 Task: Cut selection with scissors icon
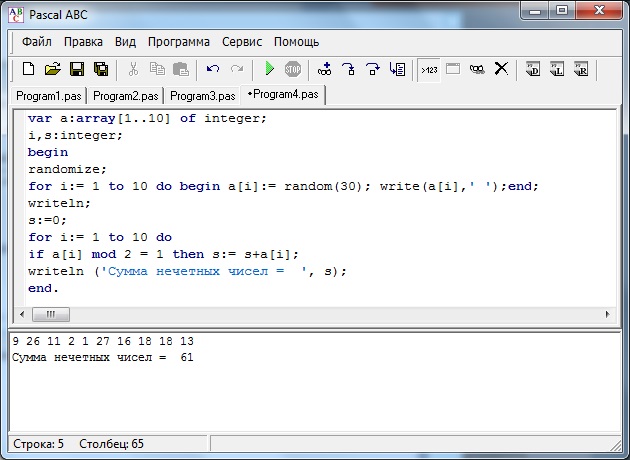[133, 69]
